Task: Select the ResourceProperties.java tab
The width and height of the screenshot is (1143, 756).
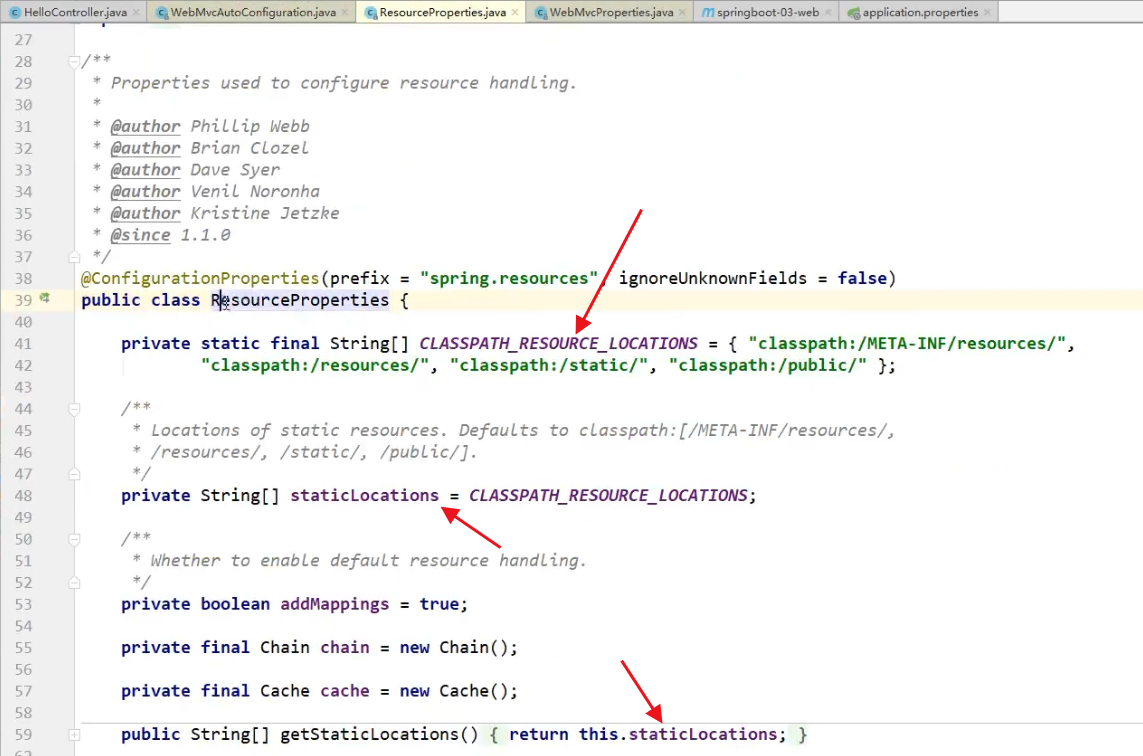Action: [442, 12]
